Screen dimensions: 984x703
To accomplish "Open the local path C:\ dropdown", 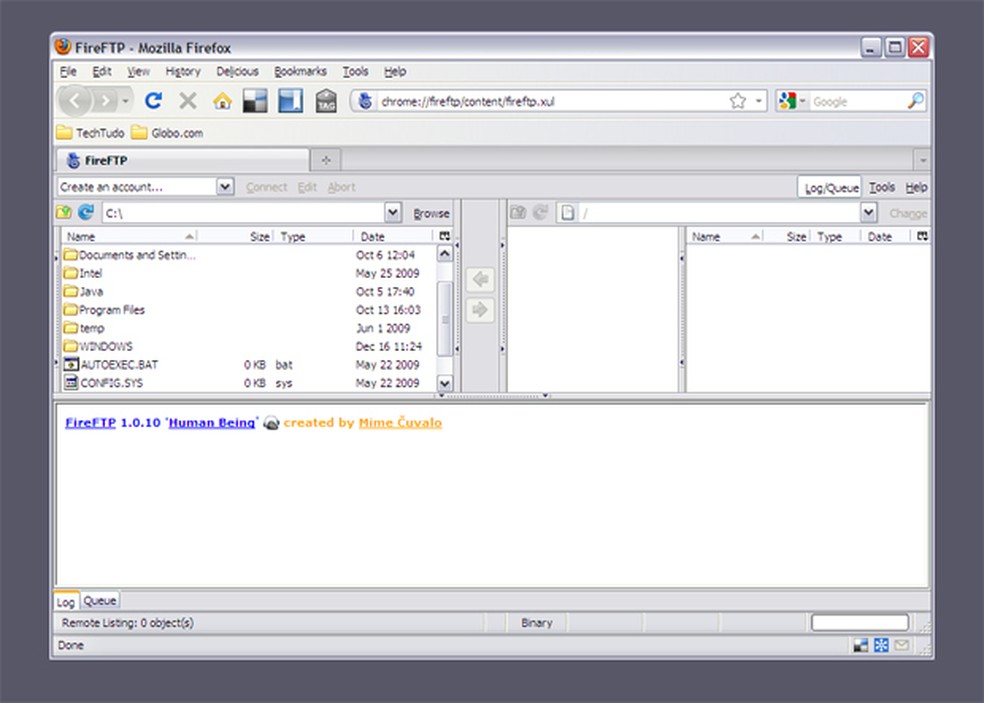I will (393, 212).
